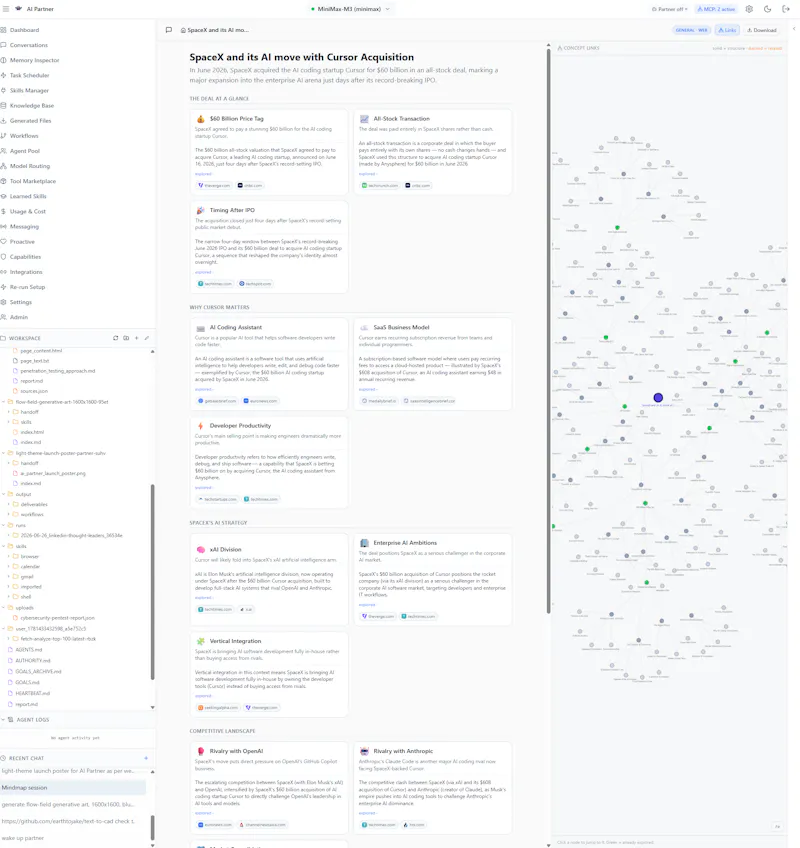800x848 pixels.
Task: Click the xAI Division card icon
Action: 201,549
